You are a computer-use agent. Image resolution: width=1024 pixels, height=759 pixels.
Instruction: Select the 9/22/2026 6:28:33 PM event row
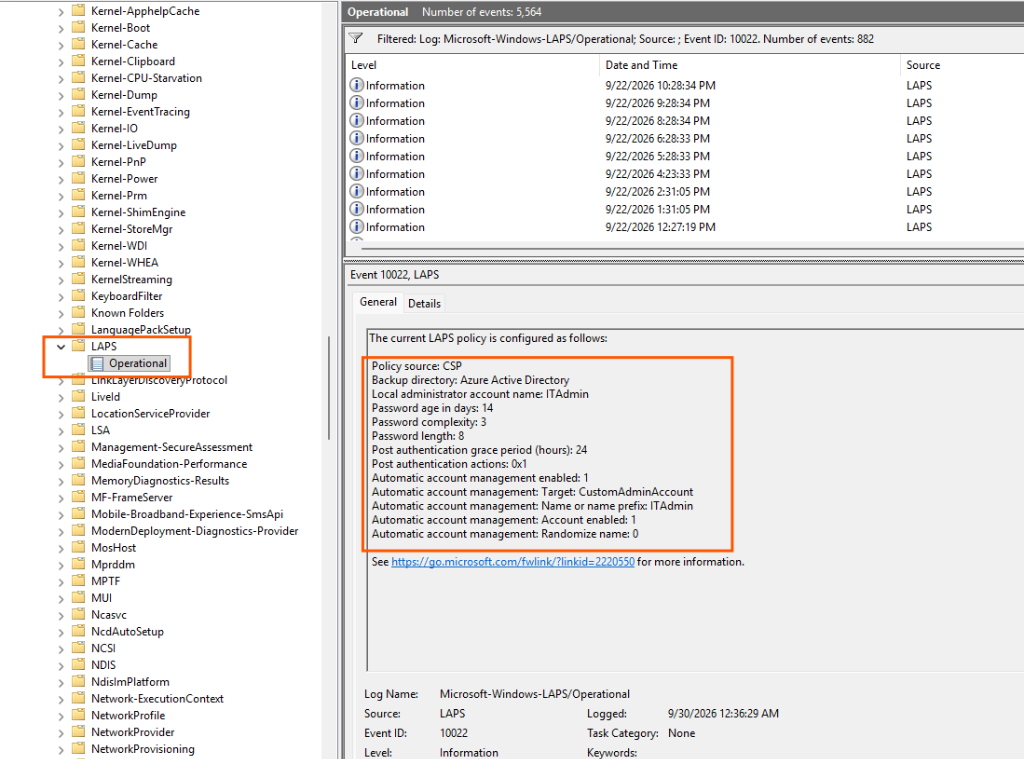coord(685,138)
